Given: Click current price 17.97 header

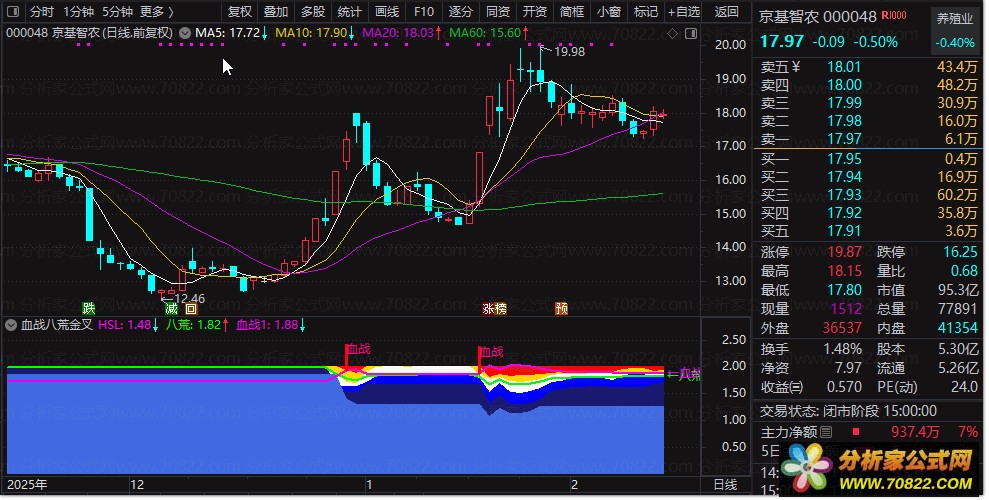Looking at the screenshot, I should tap(781, 42).
